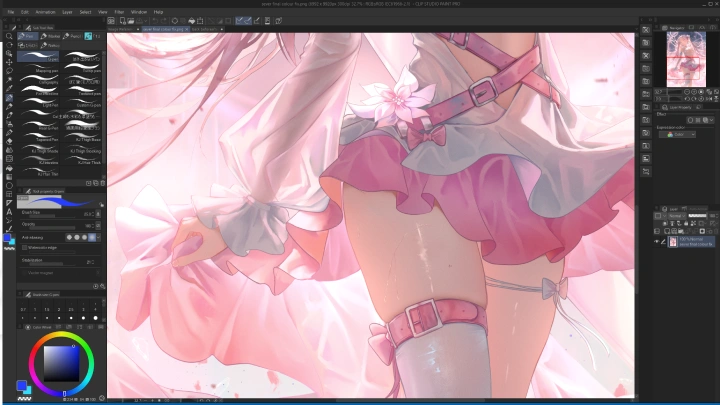Click the Fill icon in command bar

(x=191, y=21)
